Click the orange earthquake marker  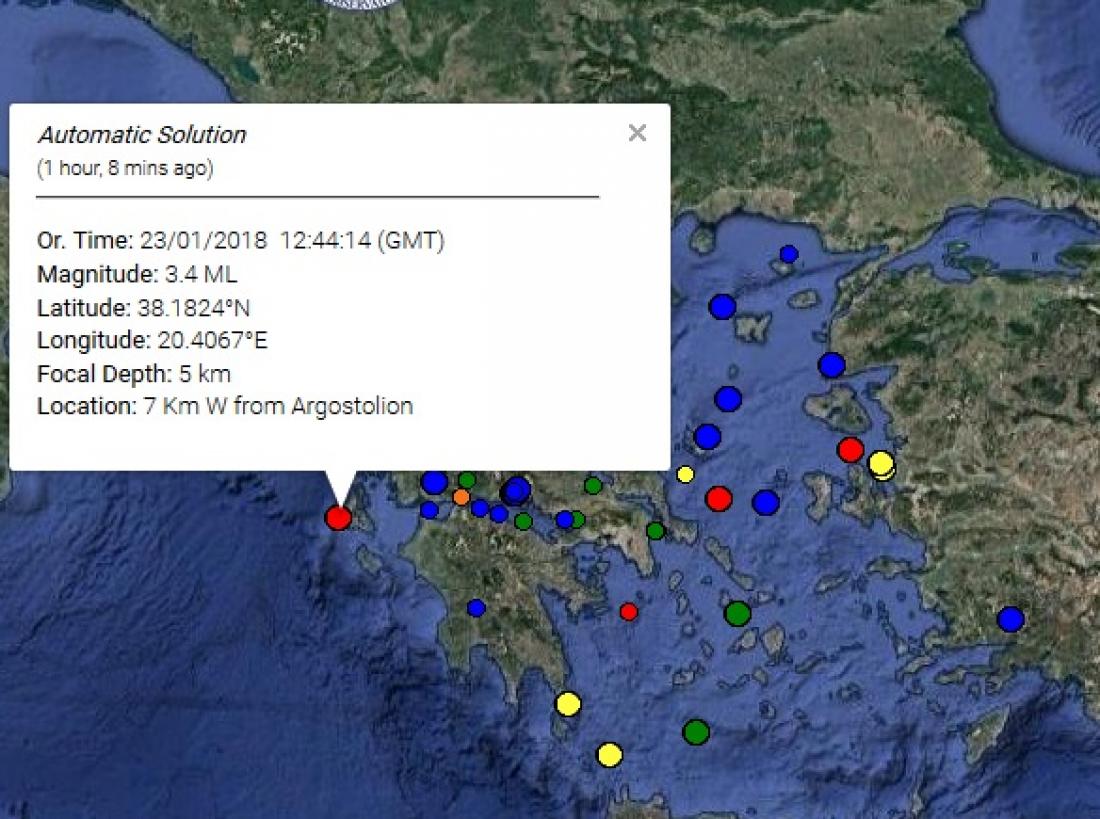click(x=461, y=497)
